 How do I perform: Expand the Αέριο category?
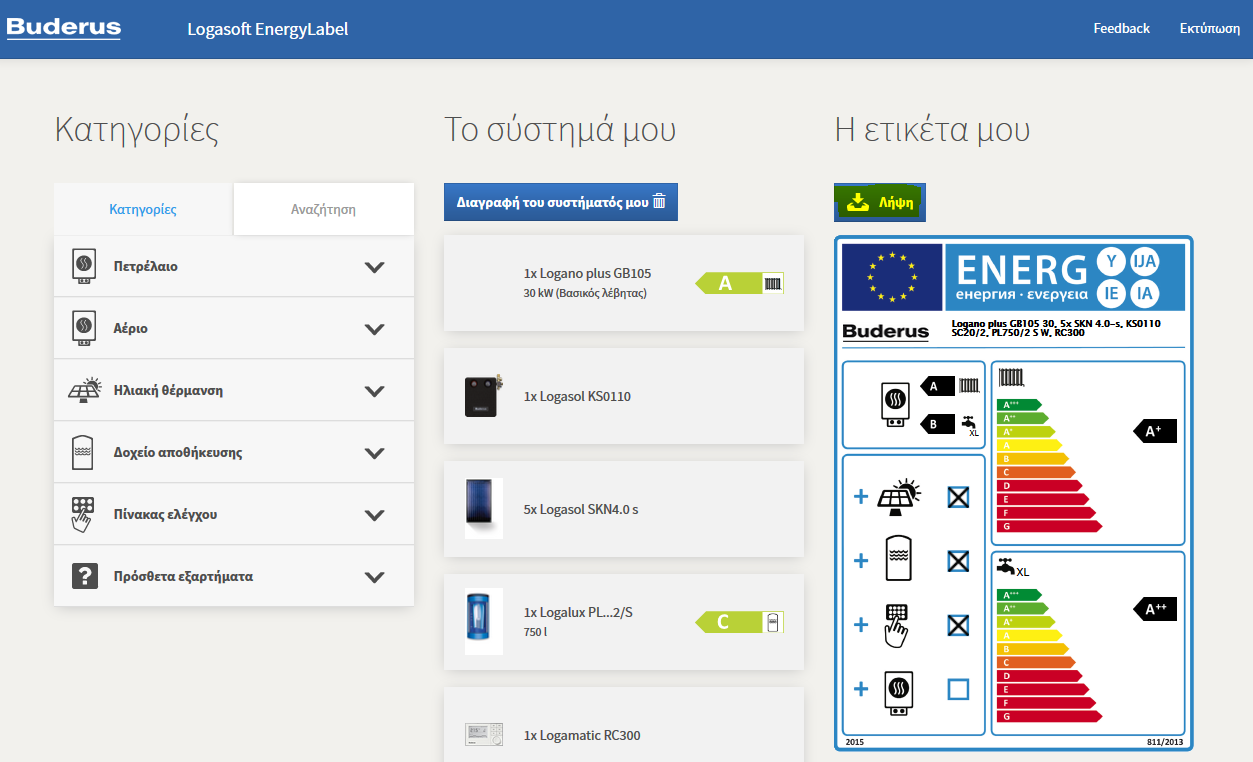(375, 329)
